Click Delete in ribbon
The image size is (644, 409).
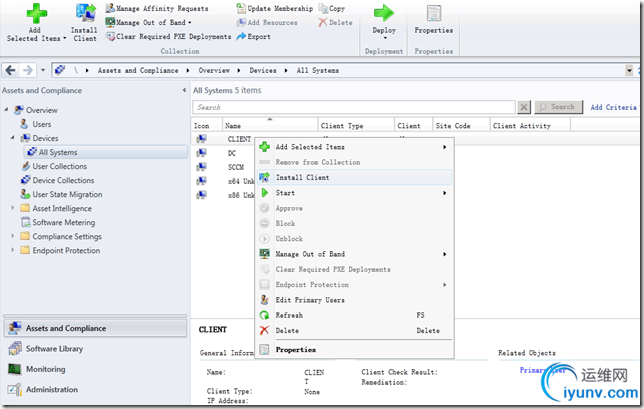click(x=336, y=22)
